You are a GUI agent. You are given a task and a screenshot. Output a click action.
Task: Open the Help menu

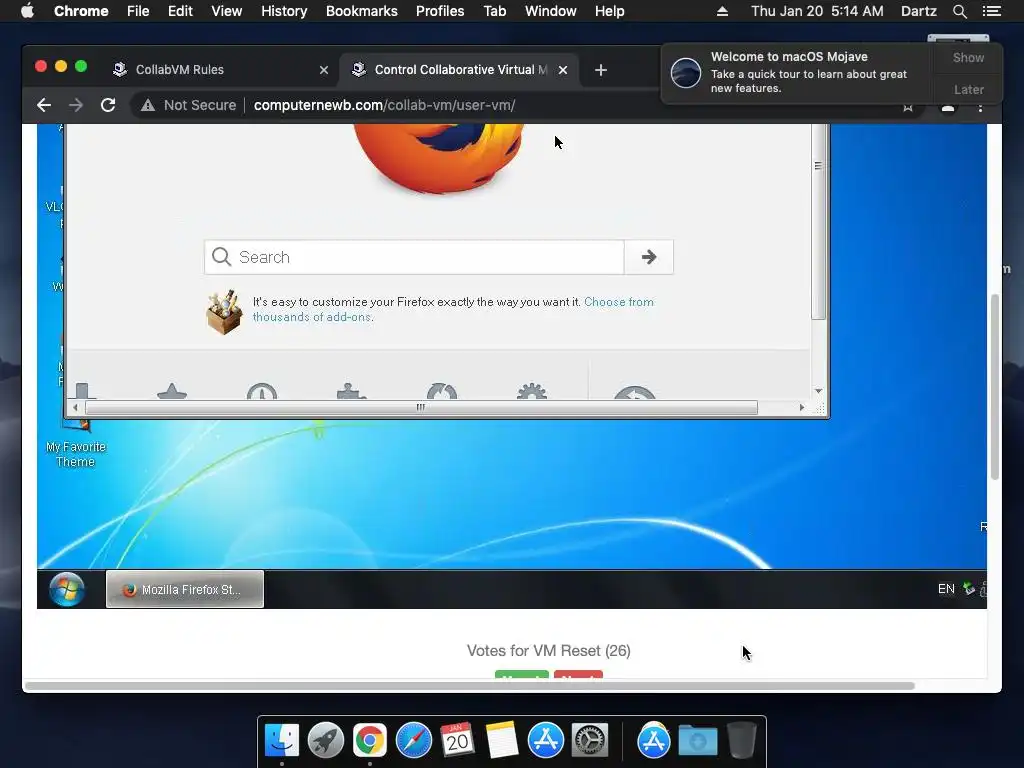[x=609, y=11]
